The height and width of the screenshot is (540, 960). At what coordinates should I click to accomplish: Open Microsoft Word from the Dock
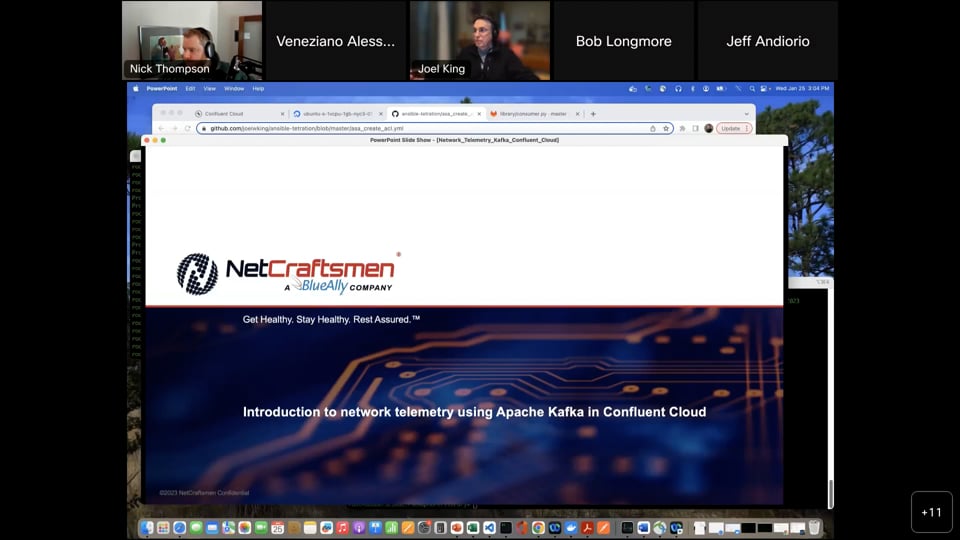click(x=643, y=528)
